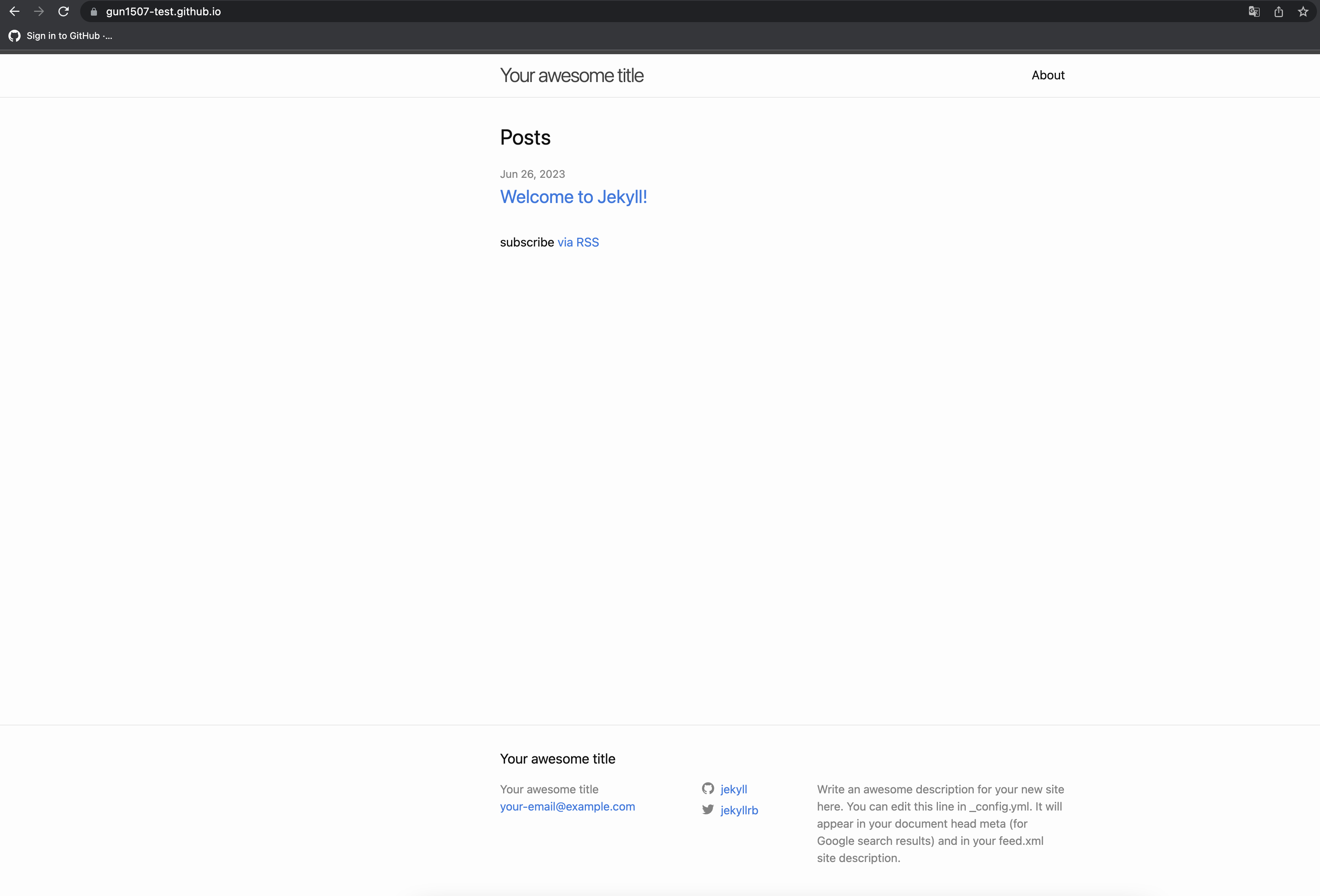Click the 'Jun 26, 2023' post date

click(x=532, y=174)
